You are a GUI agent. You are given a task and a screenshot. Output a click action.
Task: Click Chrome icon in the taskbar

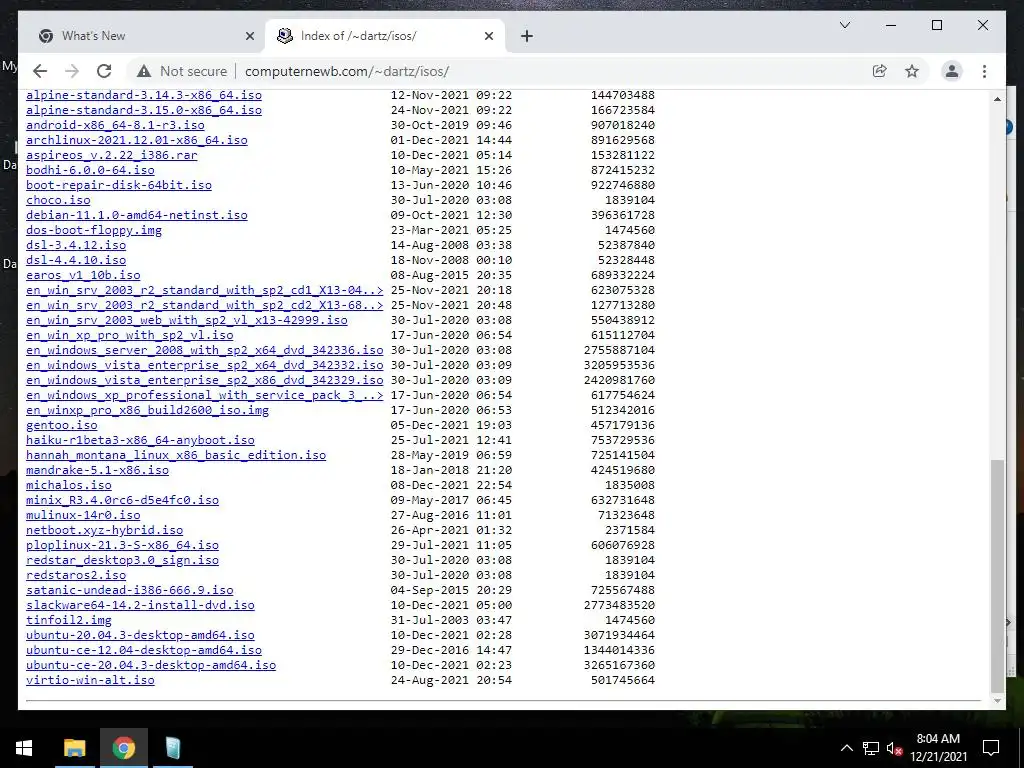[123, 748]
